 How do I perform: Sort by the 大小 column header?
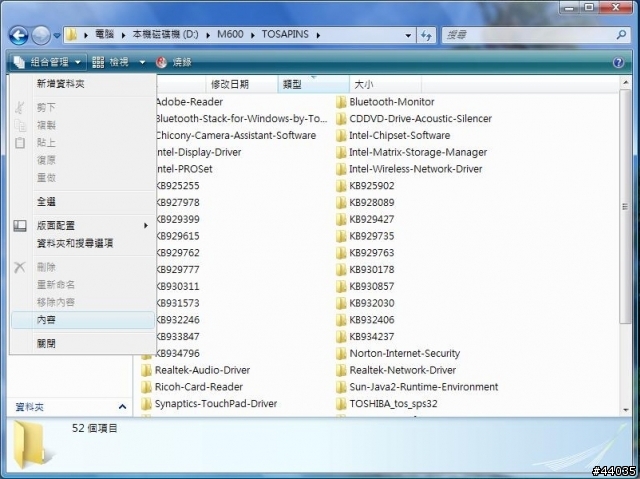click(x=385, y=84)
